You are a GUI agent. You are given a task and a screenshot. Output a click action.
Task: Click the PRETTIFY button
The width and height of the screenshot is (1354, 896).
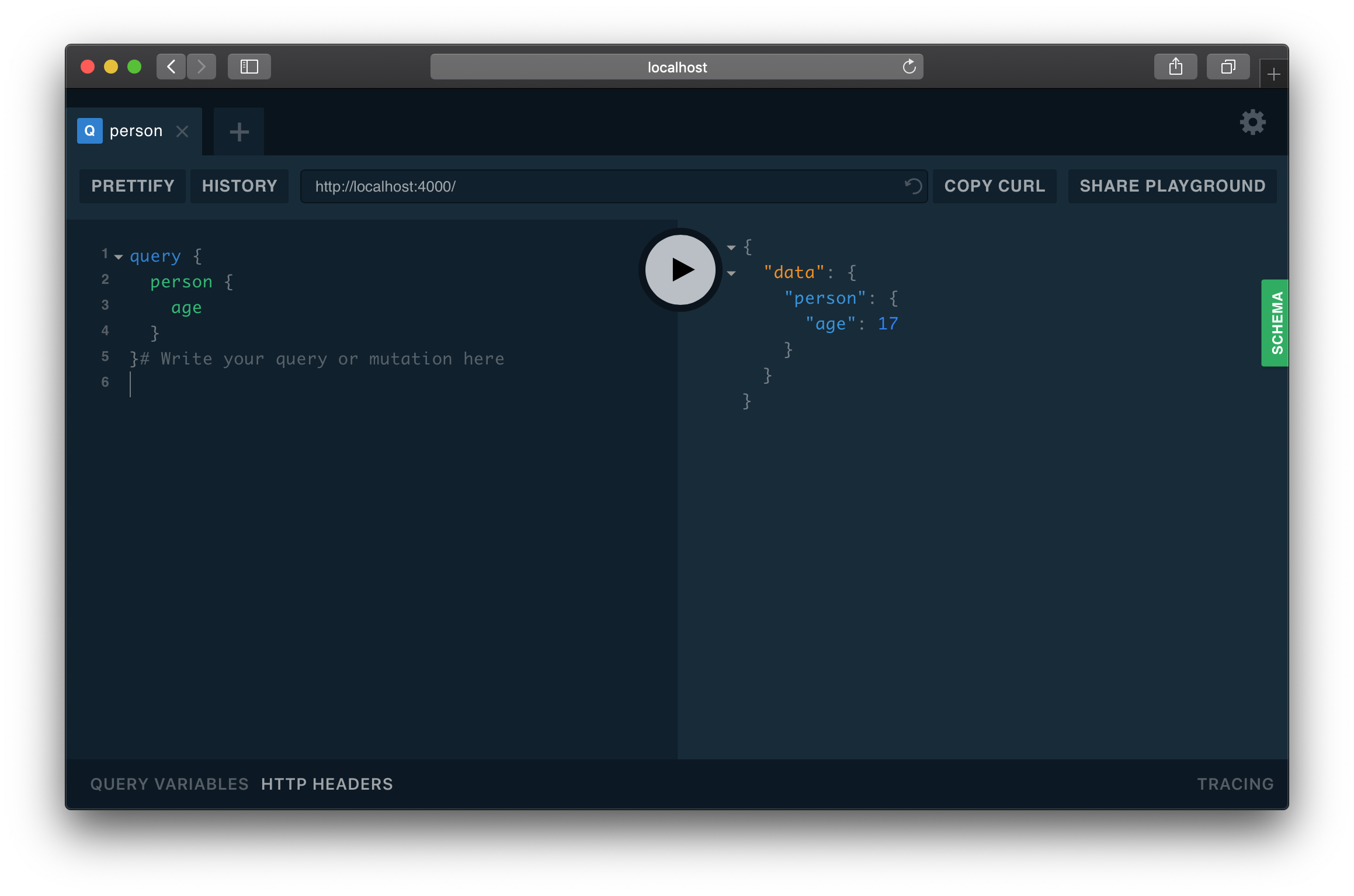(x=133, y=186)
